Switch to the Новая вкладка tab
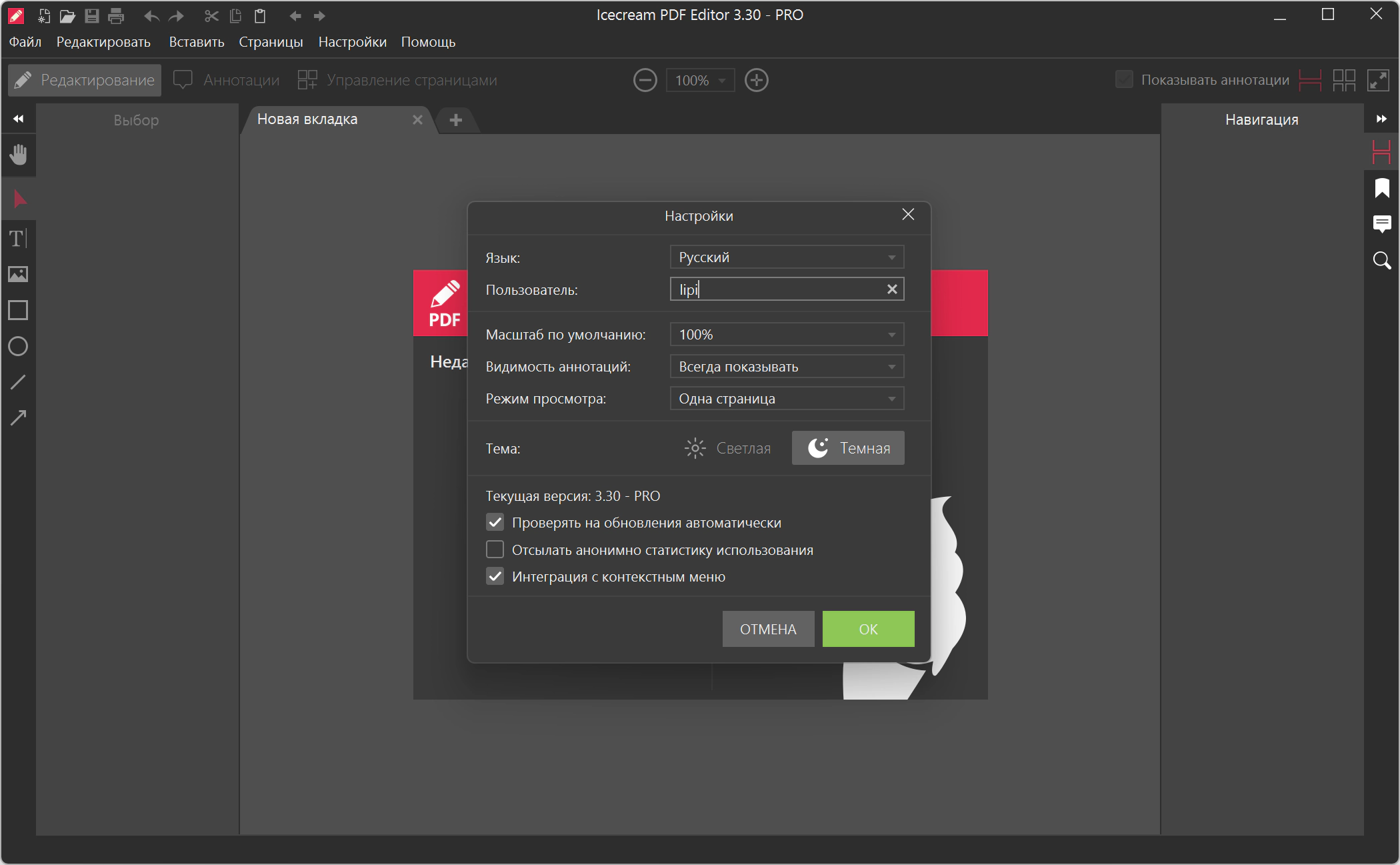Viewport: 1400px width, 865px height. coord(308,119)
